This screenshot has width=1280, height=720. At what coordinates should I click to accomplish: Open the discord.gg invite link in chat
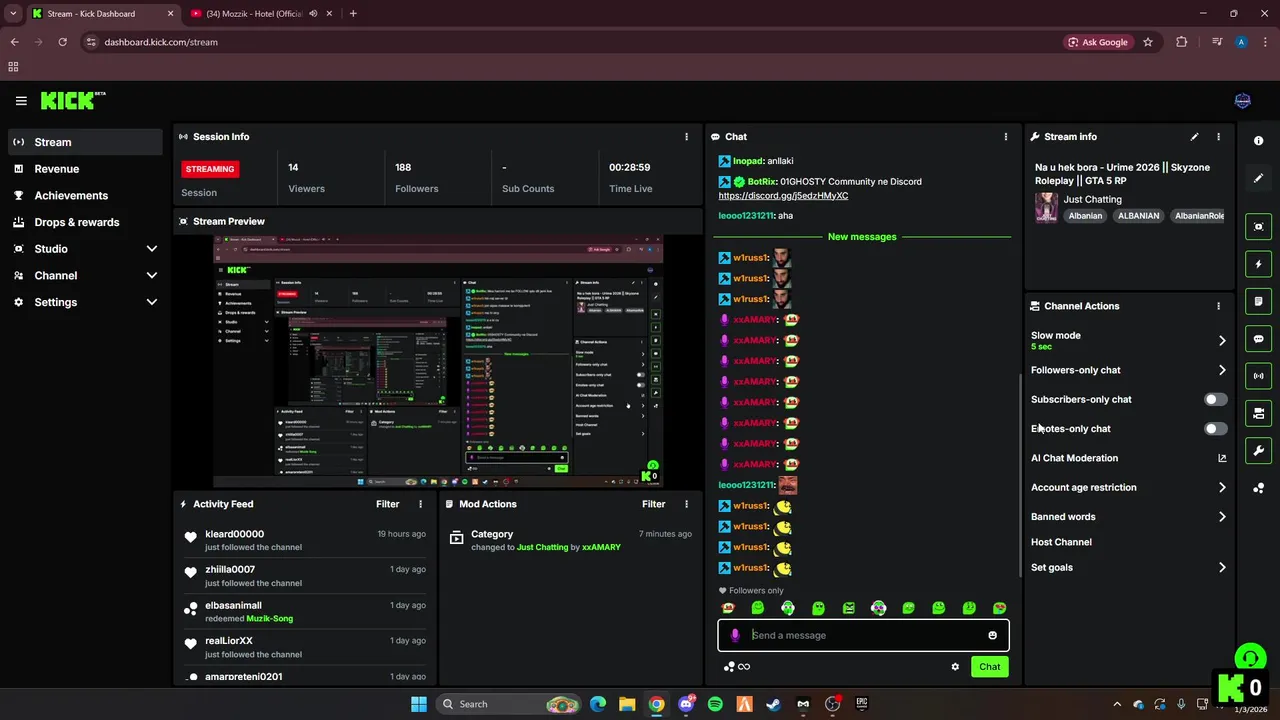[x=783, y=196]
